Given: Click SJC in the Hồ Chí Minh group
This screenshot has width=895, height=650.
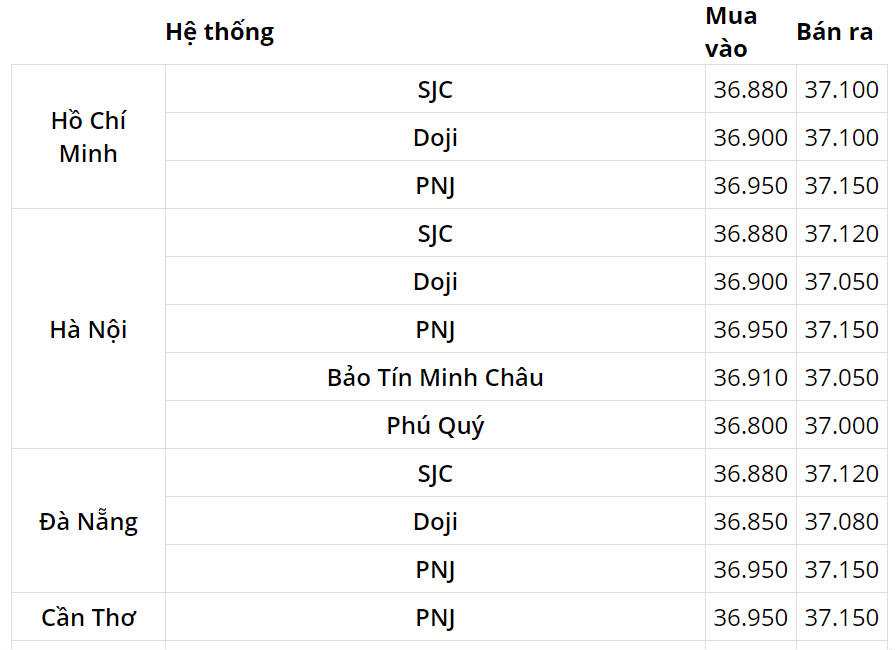Looking at the screenshot, I should [435, 89].
